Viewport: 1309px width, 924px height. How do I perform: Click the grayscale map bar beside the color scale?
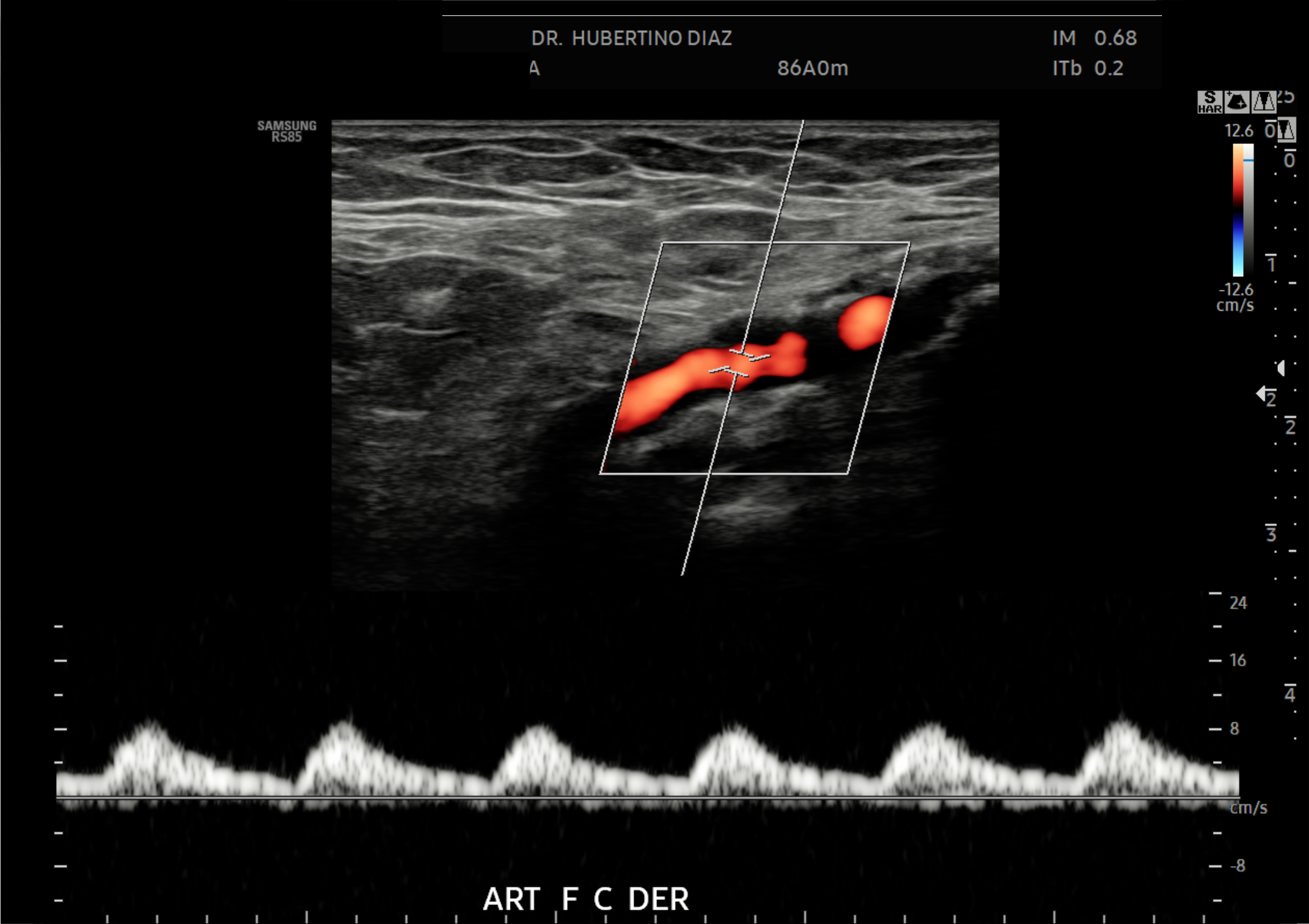click(x=1249, y=210)
